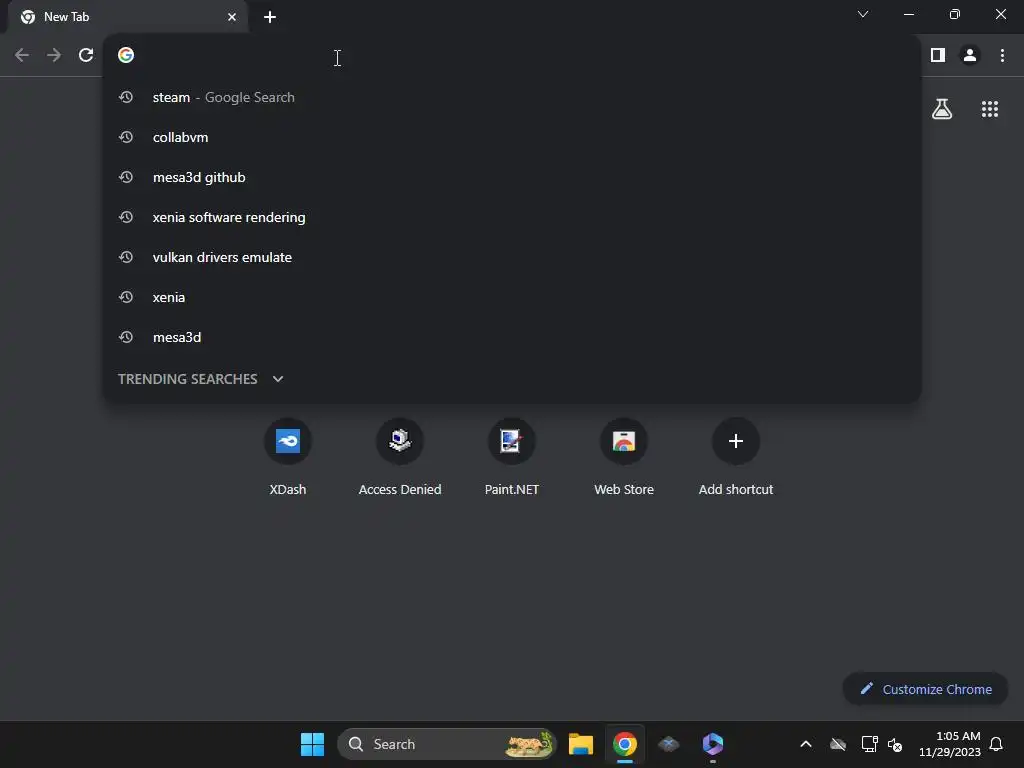Image resolution: width=1024 pixels, height=768 pixels.
Task: Select 'vulkan drivers emulate' suggestion
Action: (512, 257)
